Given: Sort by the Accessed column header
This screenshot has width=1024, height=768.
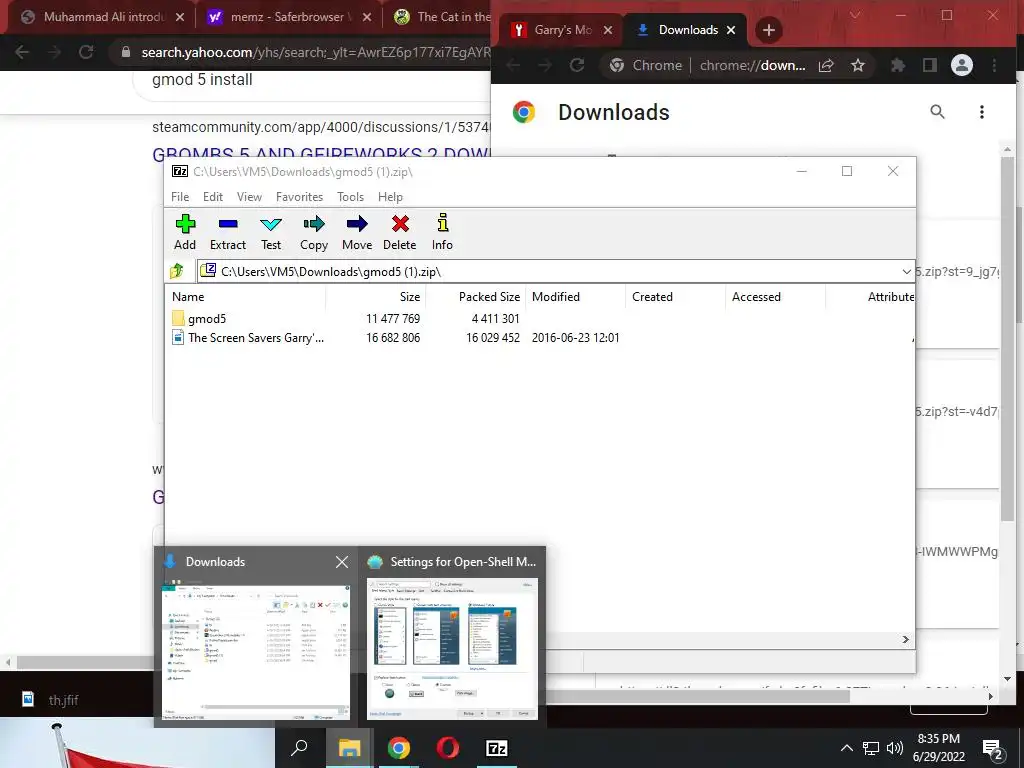Looking at the screenshot, I should [776, 296].
